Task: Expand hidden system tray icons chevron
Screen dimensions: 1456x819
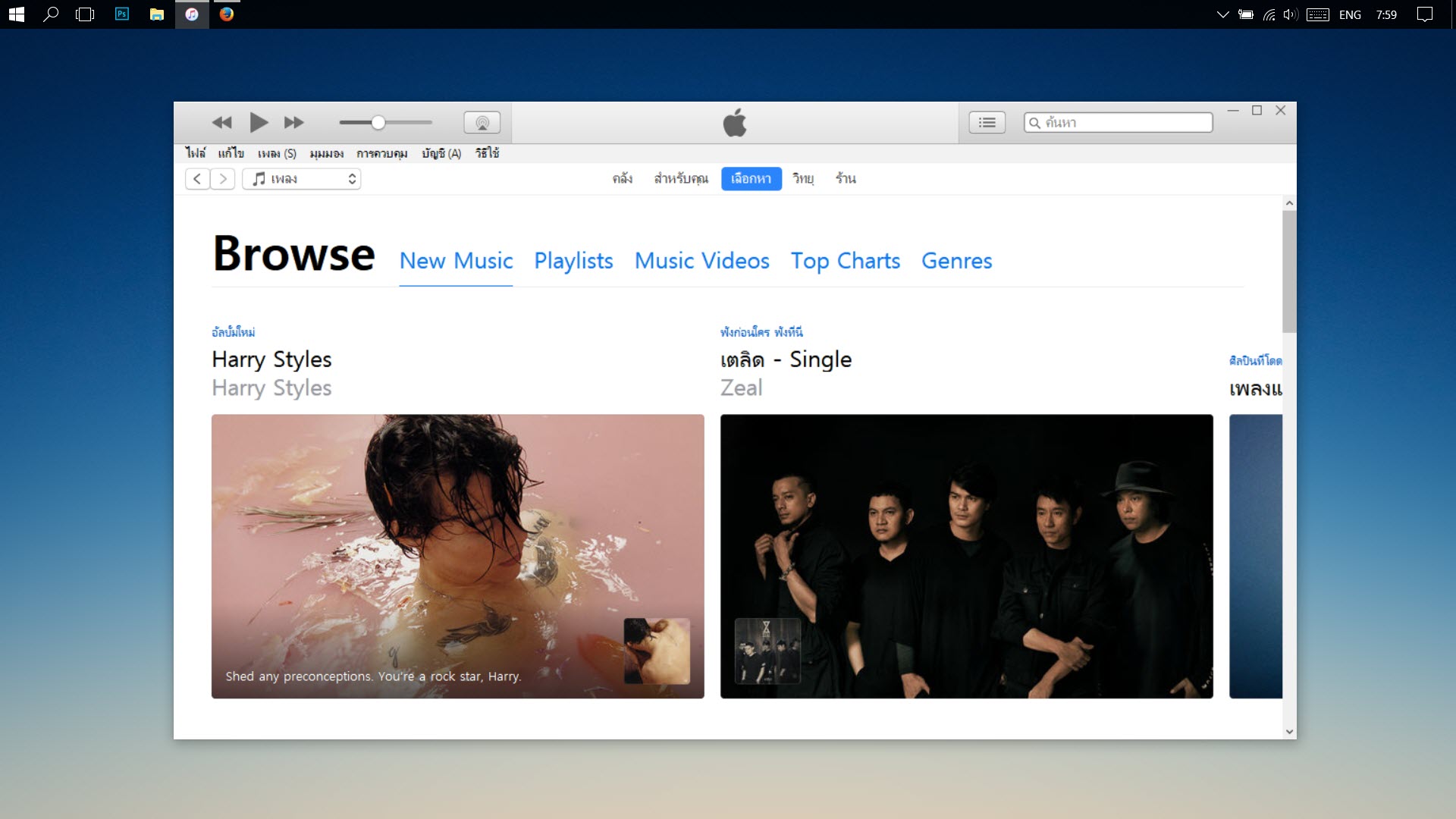Action: (x=1222, y=14)
